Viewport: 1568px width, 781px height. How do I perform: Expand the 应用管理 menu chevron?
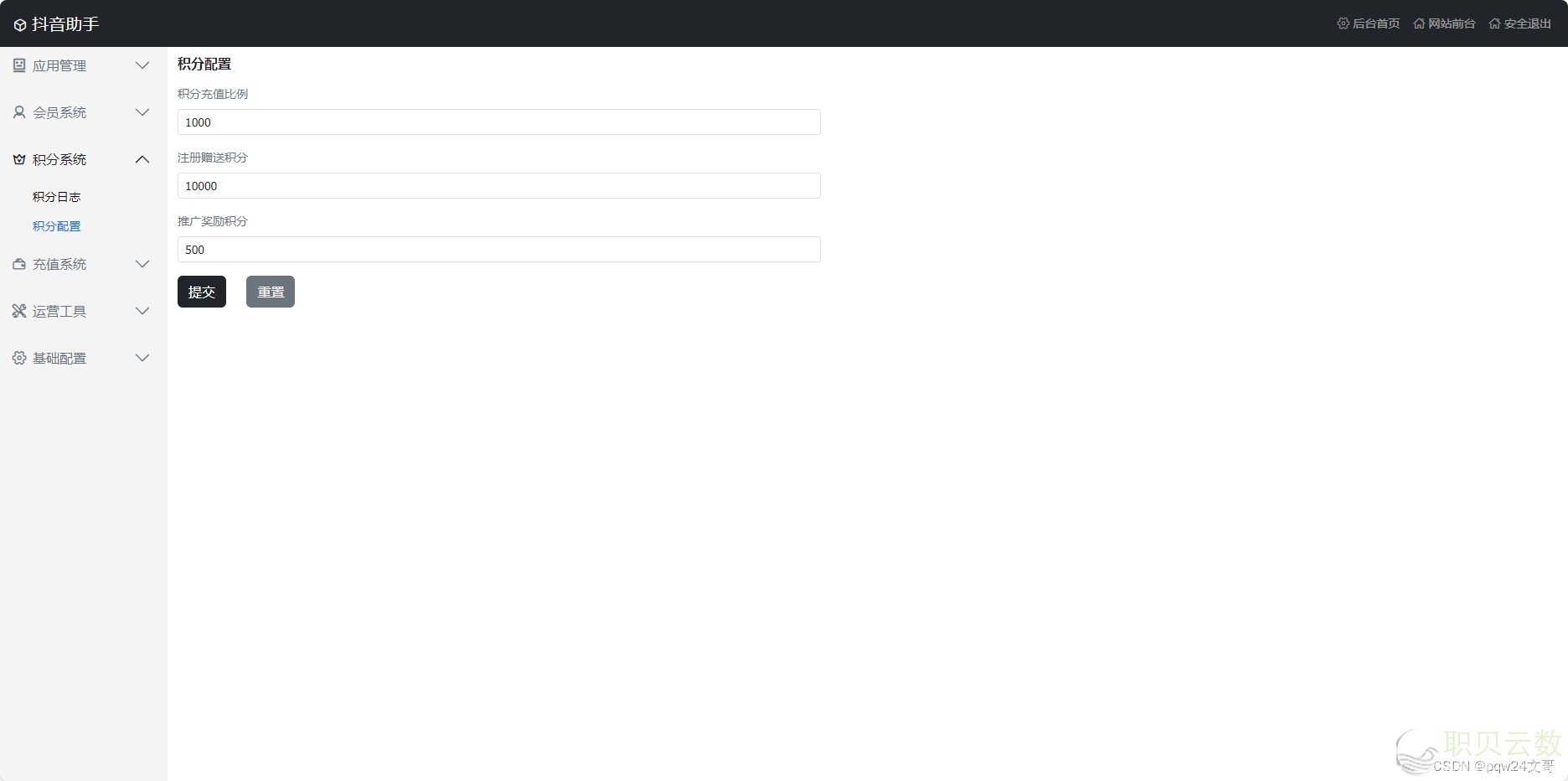[142, 65]
